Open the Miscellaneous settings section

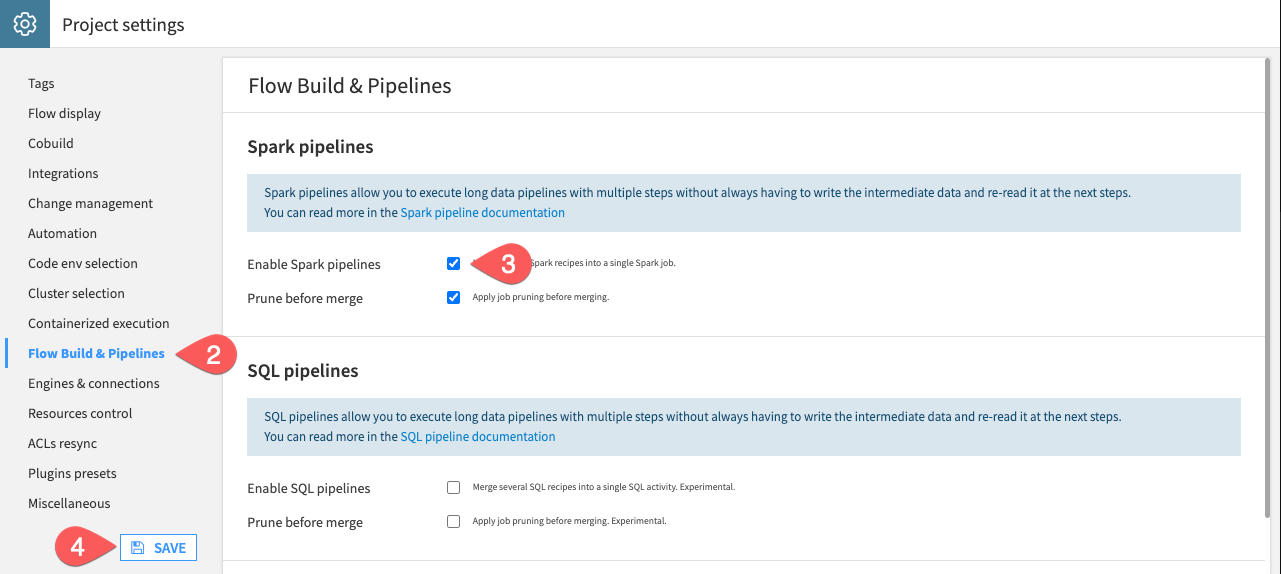pyautogui.click(x=69, y=504)
